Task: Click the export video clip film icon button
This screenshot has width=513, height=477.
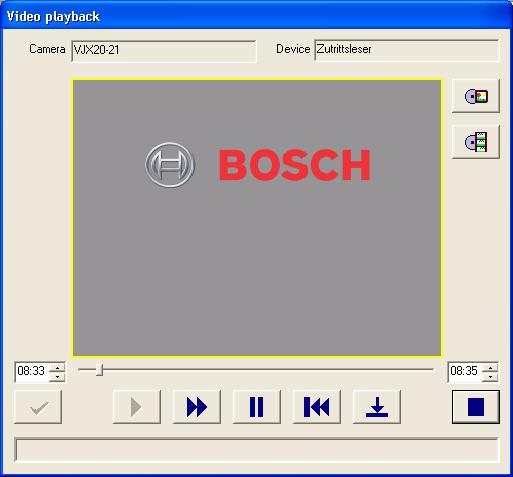Action: (x=476, y=142)
